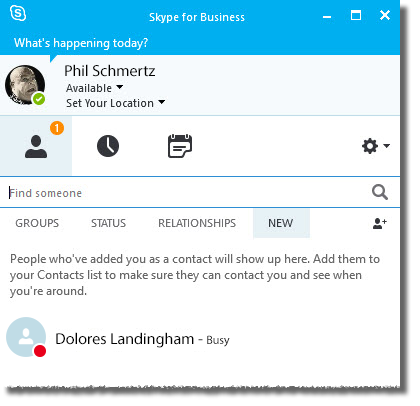Open the Meetings calendar icon
This screenshot has width=420, height=406.
[180, 146]
